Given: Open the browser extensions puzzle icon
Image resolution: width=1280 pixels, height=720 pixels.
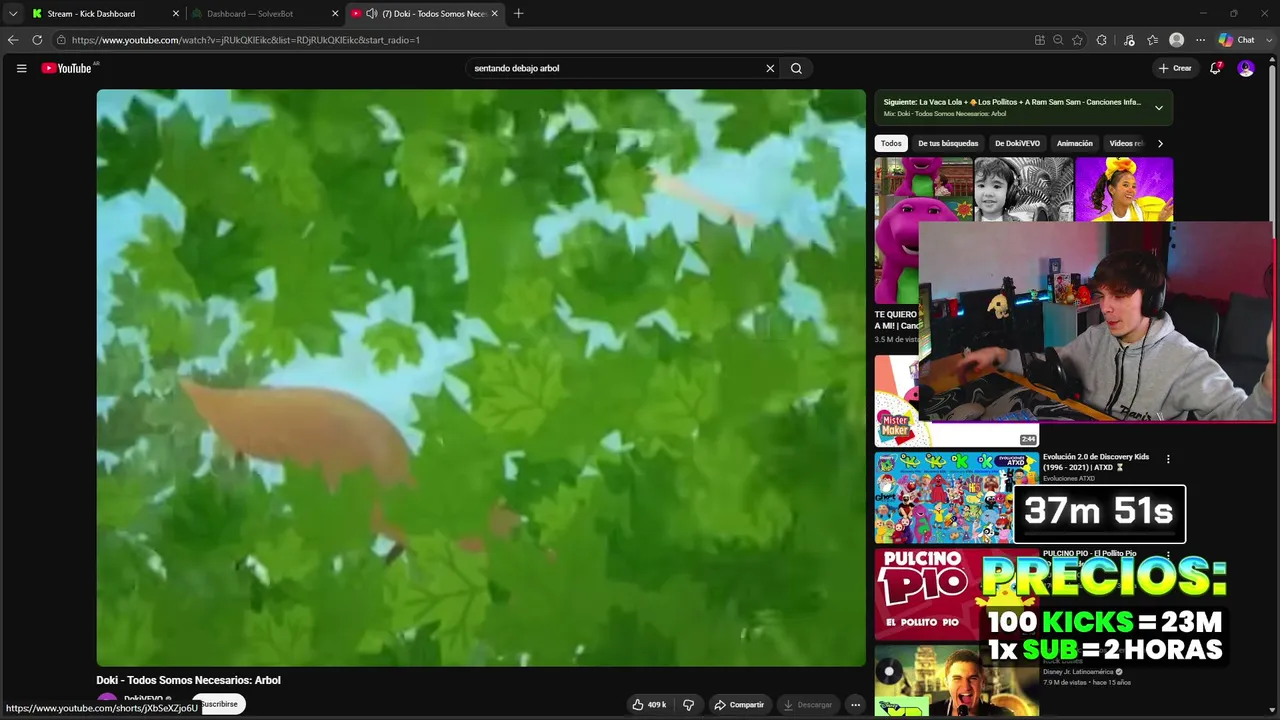Looking at the screenshot, I should [1101, 40].
